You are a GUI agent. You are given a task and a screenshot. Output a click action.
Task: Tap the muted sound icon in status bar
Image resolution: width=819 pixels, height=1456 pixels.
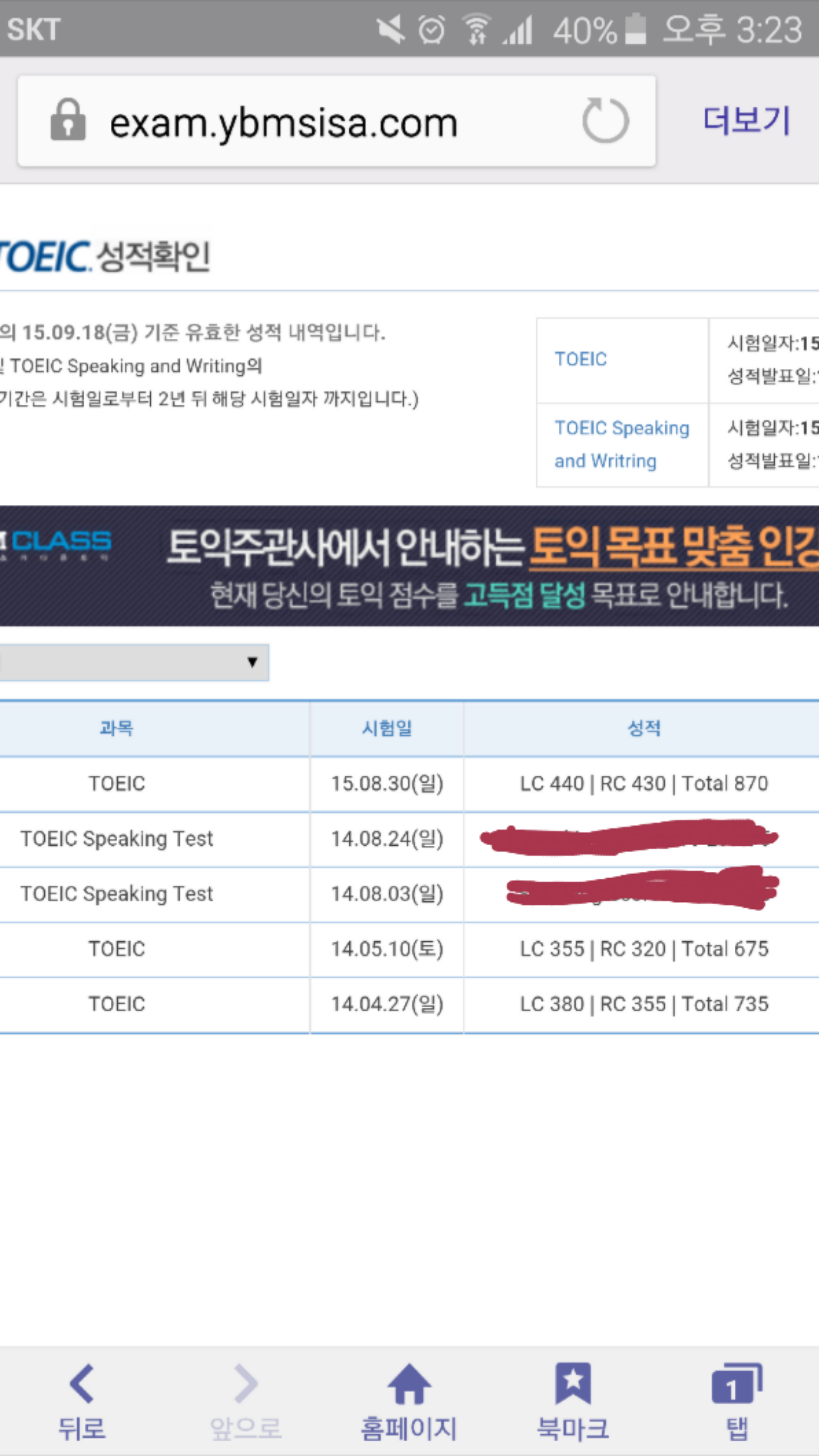(390, 30)
